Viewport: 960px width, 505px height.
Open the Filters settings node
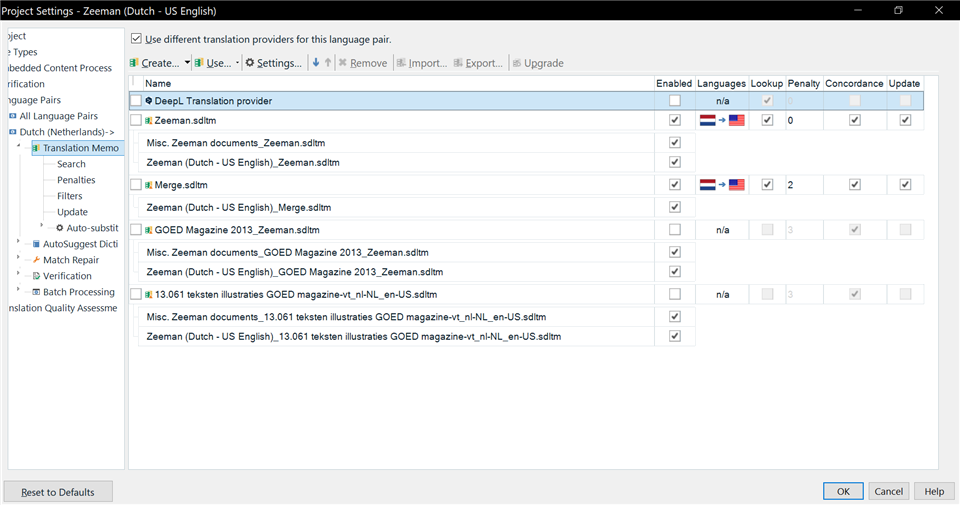pyautogui.click(x=69, y=196)
